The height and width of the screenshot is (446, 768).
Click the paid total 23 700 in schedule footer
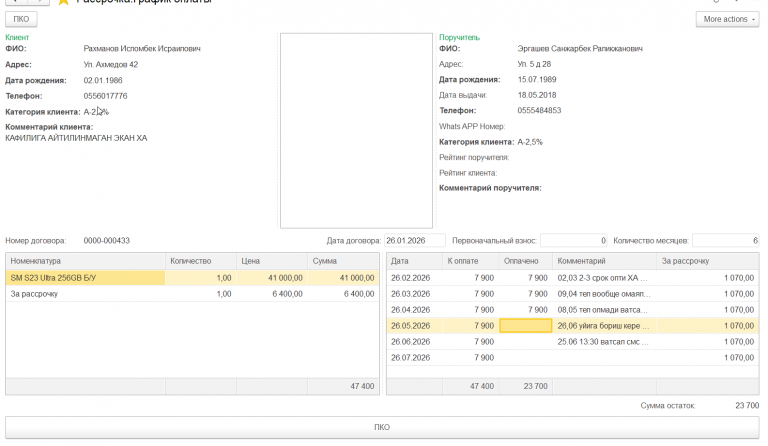(535, 386)
